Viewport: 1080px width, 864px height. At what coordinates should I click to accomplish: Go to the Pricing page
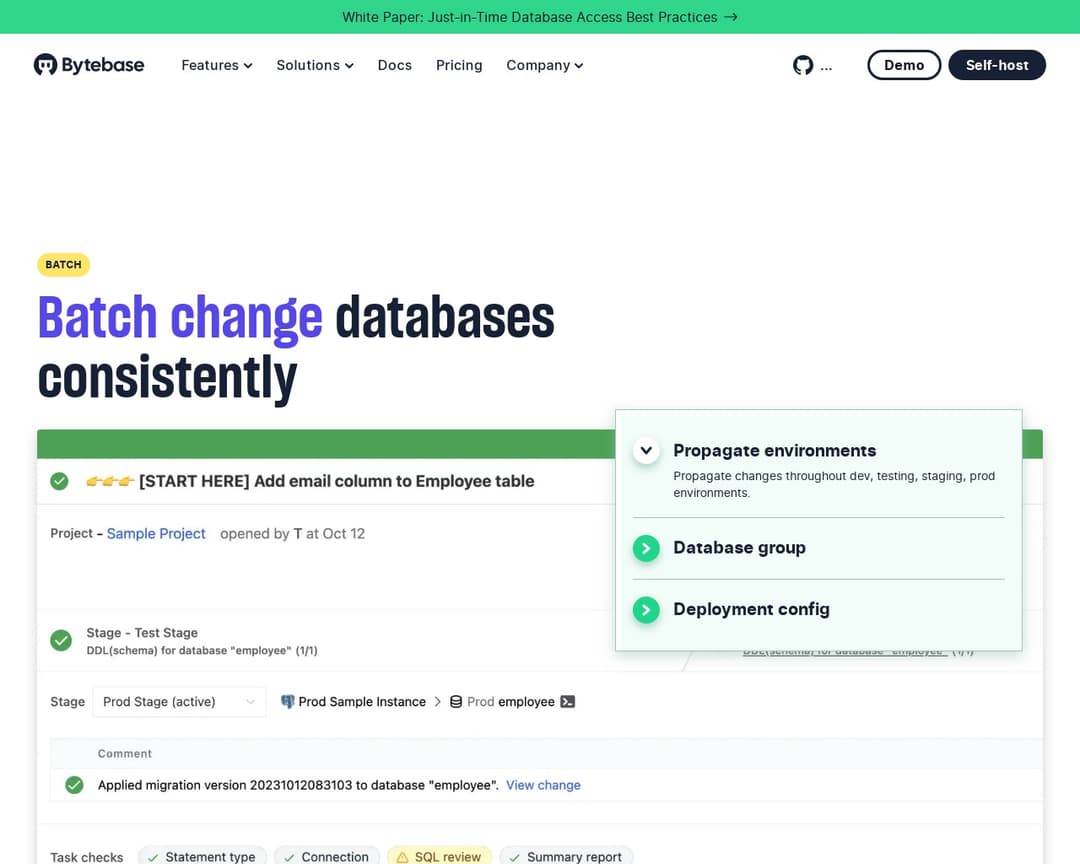(459, 65)
